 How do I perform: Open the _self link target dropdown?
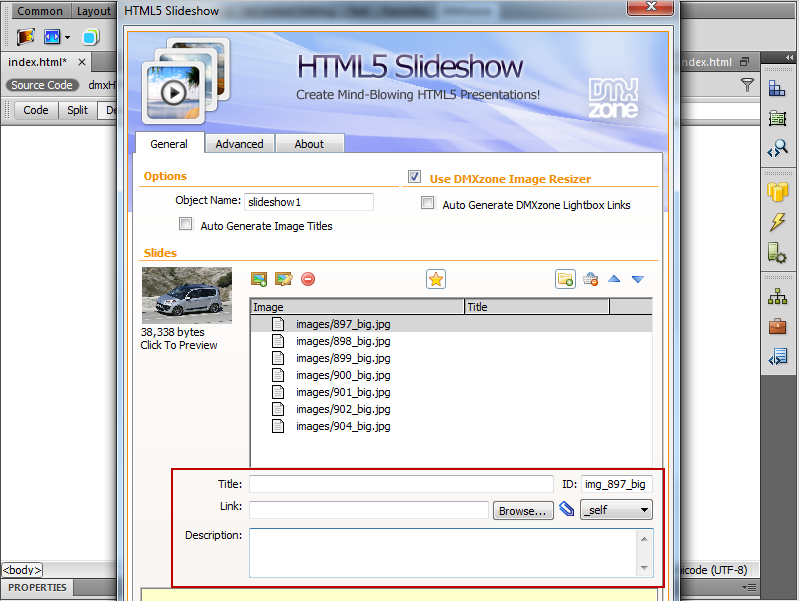616,510
